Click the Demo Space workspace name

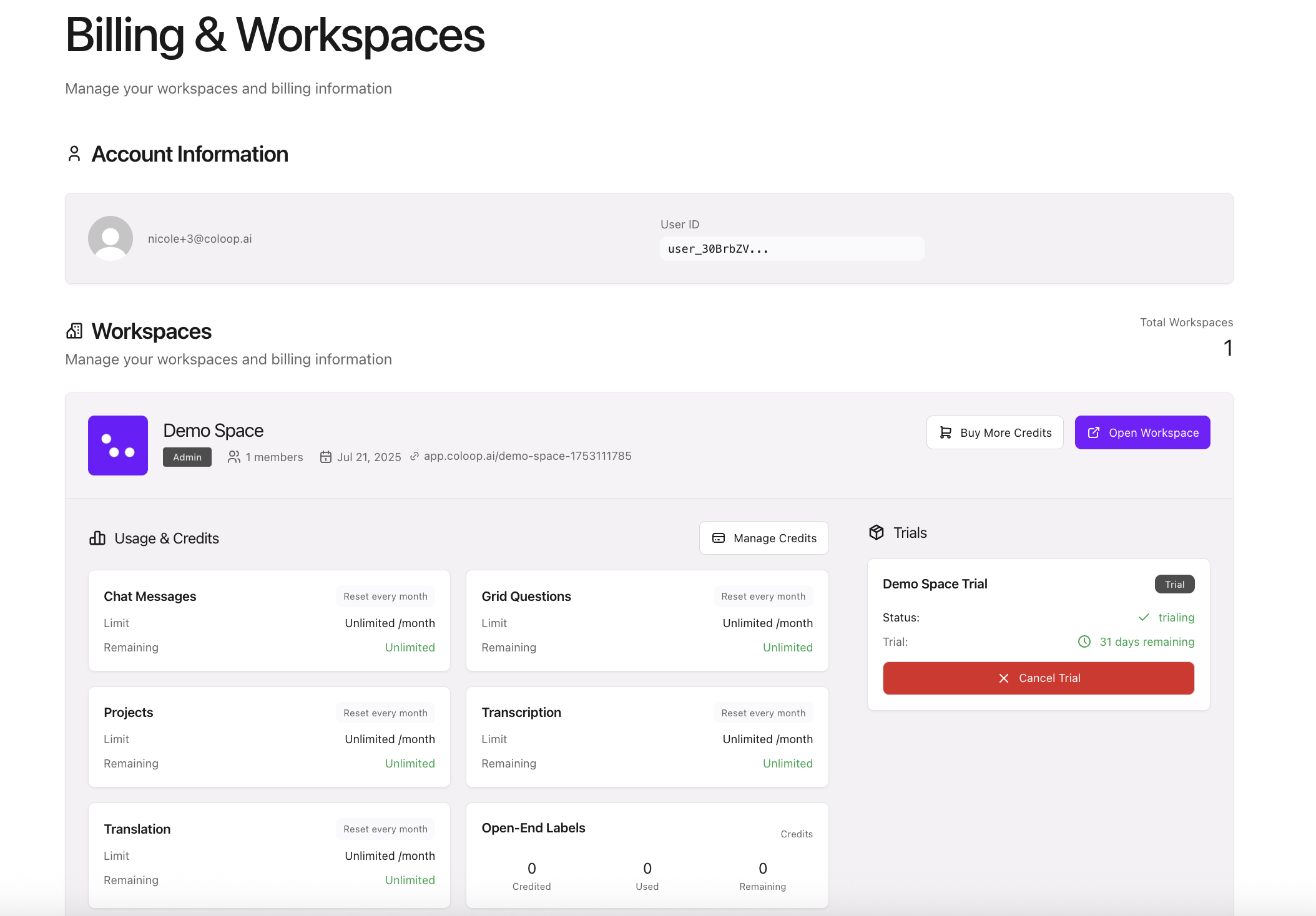point(214,431)
